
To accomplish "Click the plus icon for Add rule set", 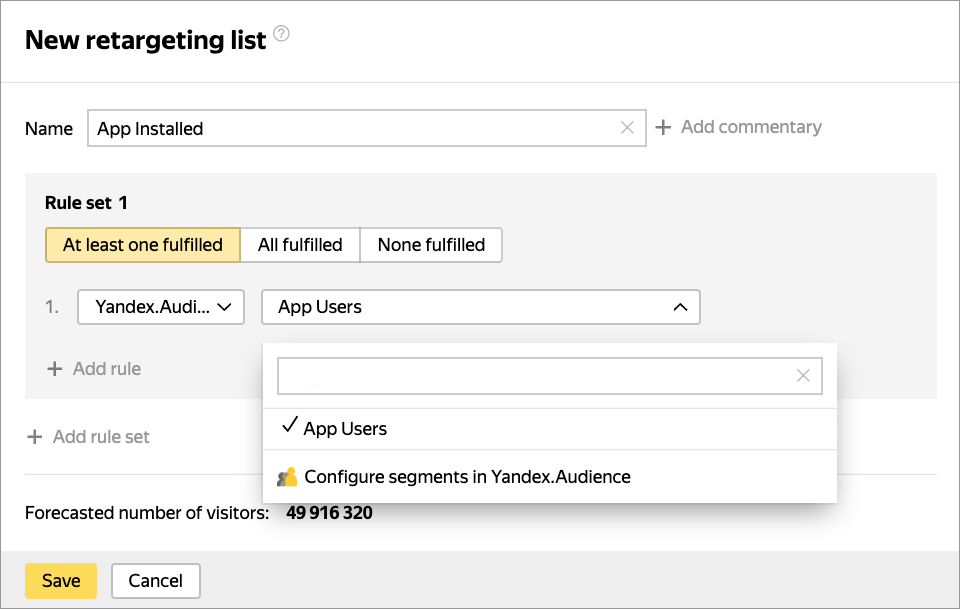I will coord(35,437).
